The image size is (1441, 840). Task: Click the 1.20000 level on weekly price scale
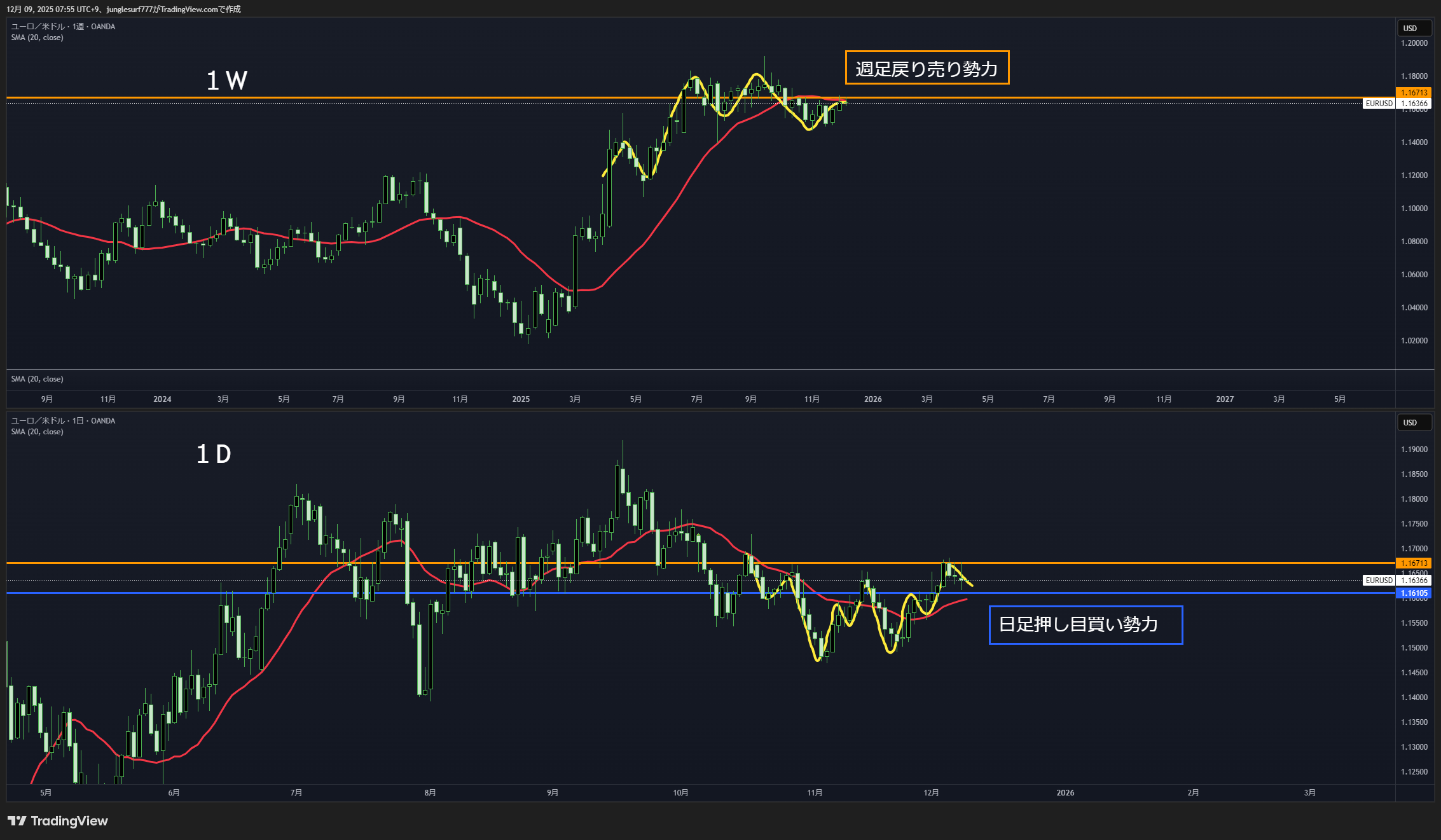click(x=1414, y=43)
